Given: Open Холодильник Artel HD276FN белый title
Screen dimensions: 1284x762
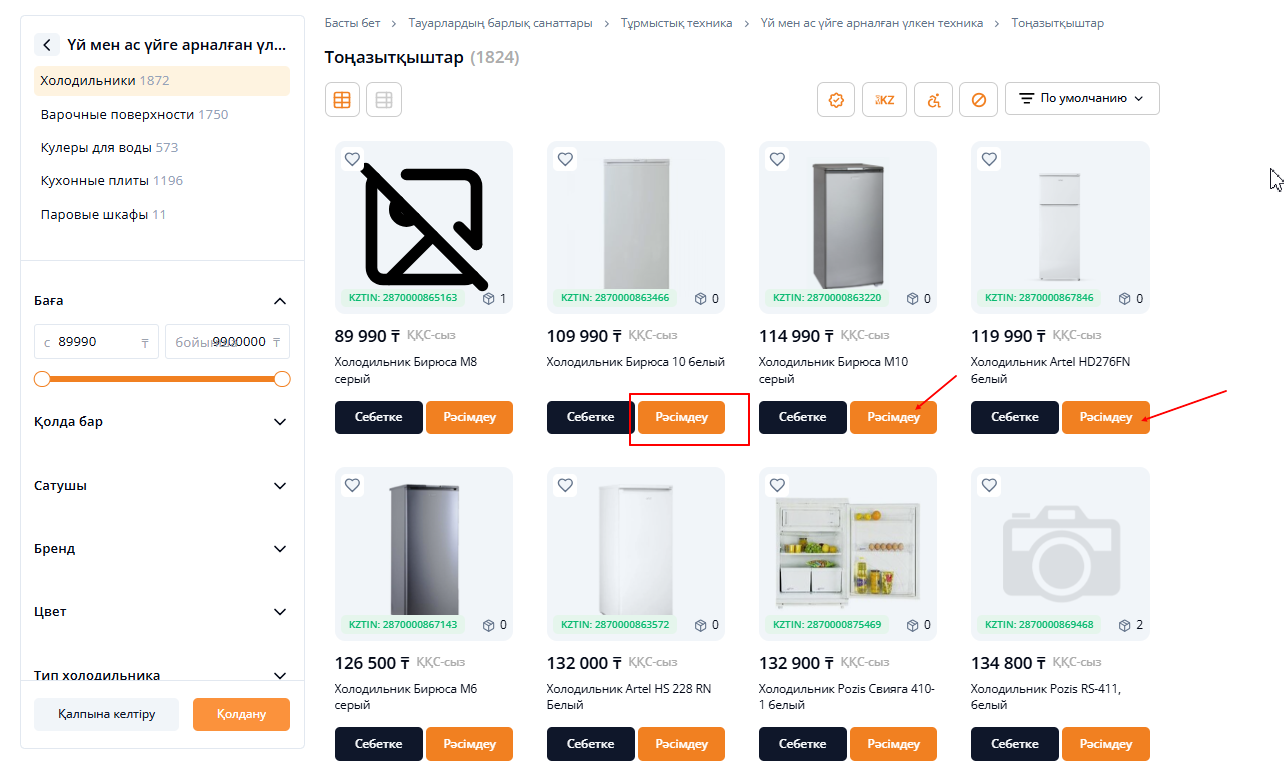Looking at the screenshot, I should (1050, 371).
